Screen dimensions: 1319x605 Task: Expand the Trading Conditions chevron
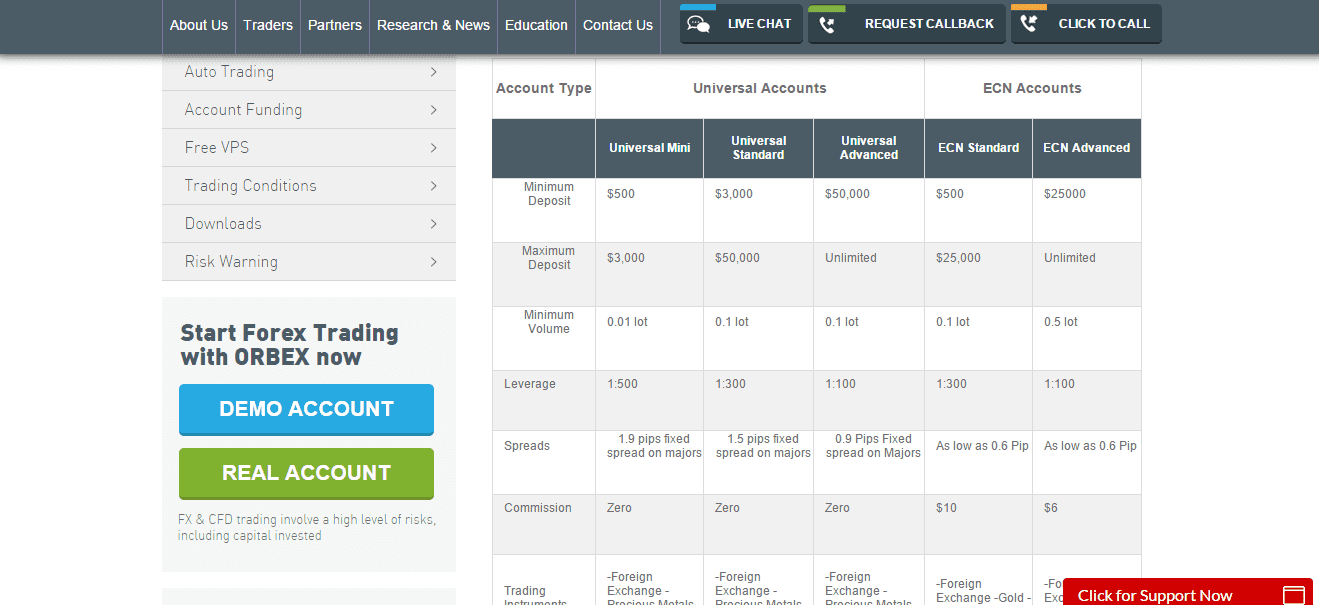tap(433, 186)
